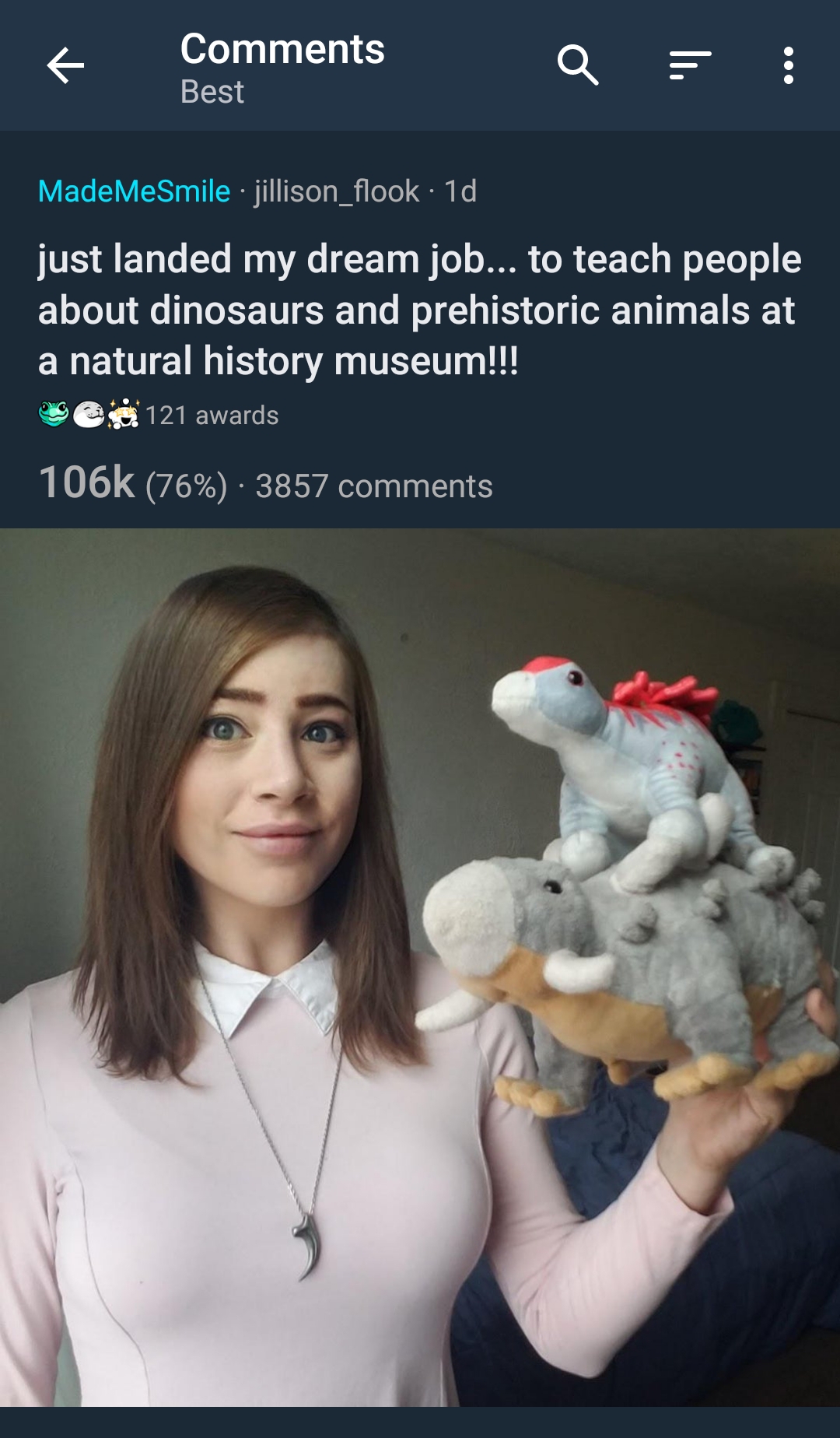Open the search magnifier icon
The width and height of the screenshot is (840, 1438).
[x=578, y=65]
